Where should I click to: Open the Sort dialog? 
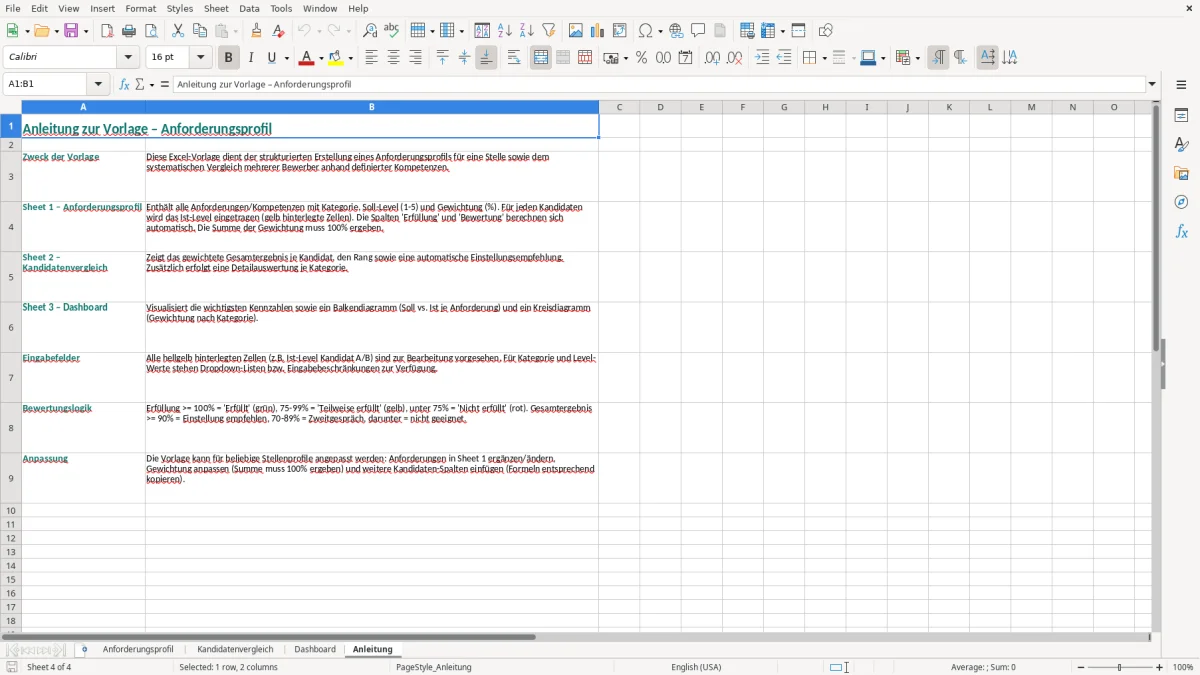tap(482, 31)
